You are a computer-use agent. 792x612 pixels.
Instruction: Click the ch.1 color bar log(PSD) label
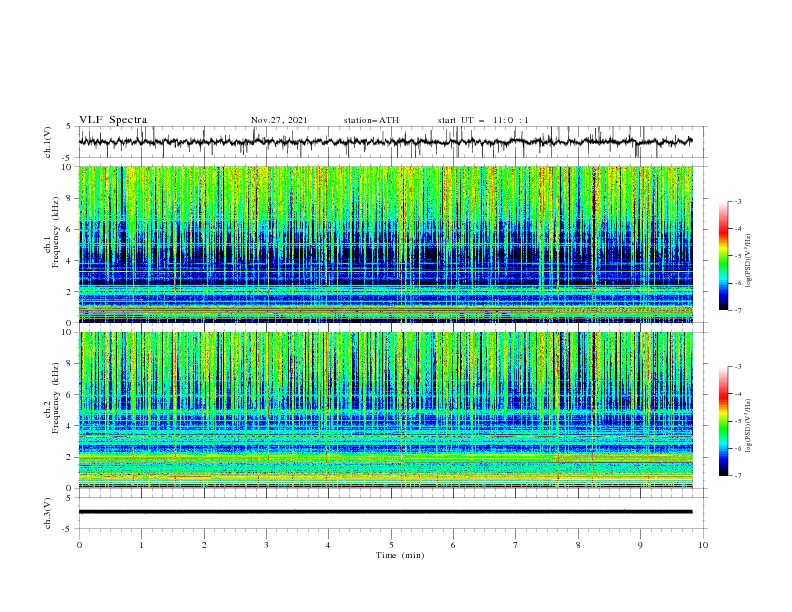(x=750, y=261)
